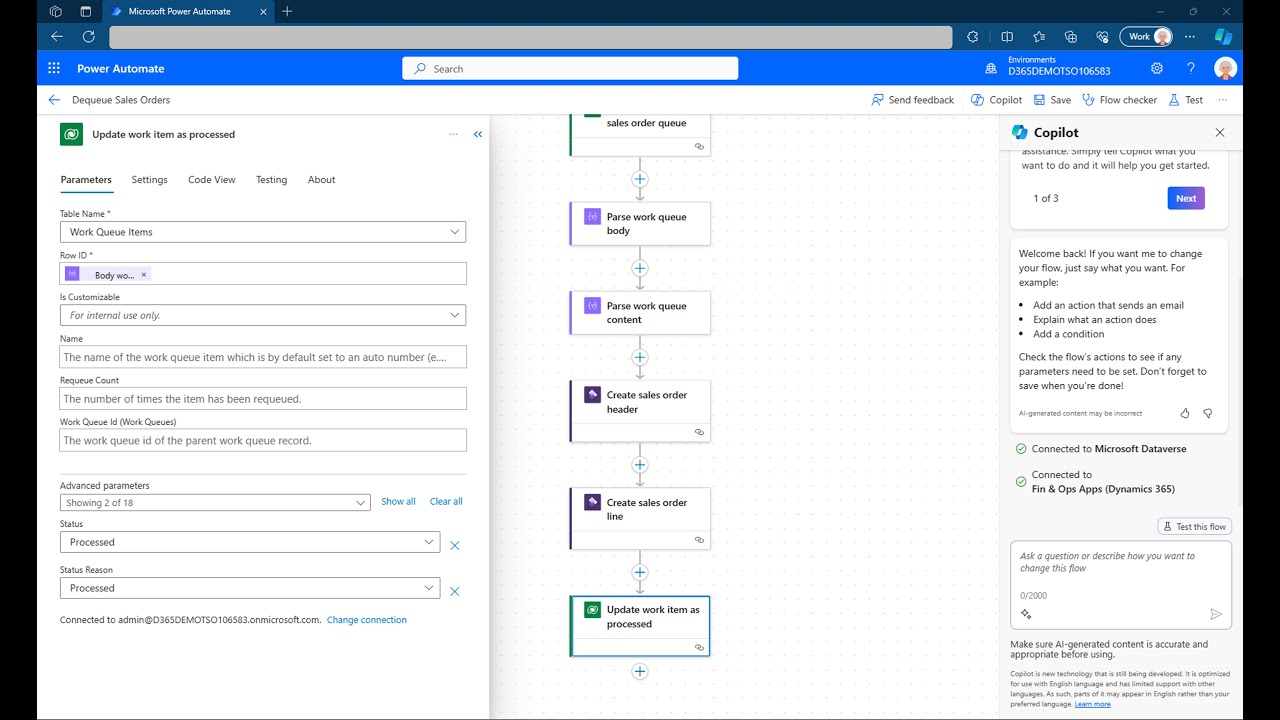This screenshot has width=1280, height=720.
Task: Click Clear all advanced parameters
Action: coord(446,502)
